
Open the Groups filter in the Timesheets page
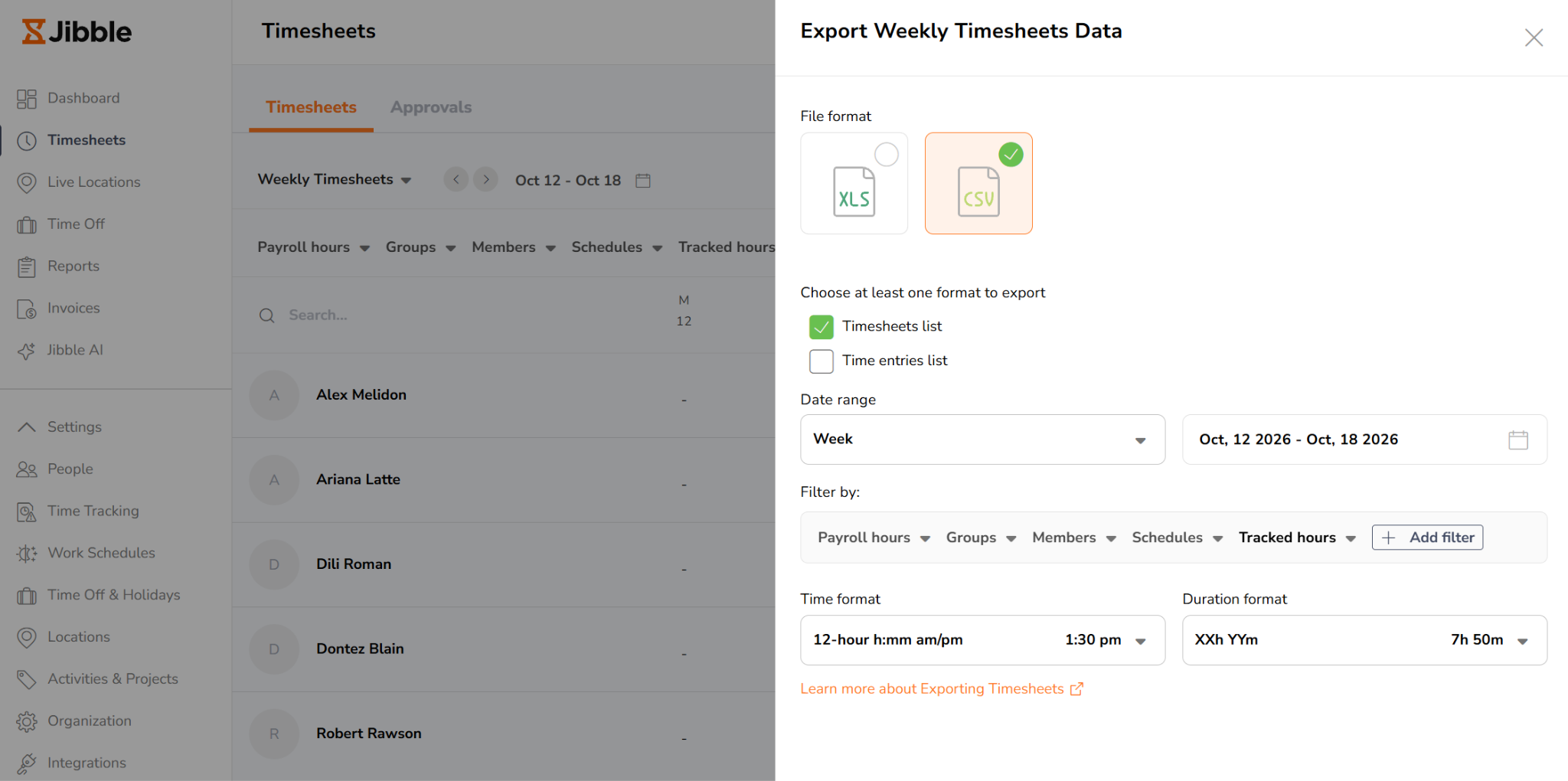click(x=421, y=247)
